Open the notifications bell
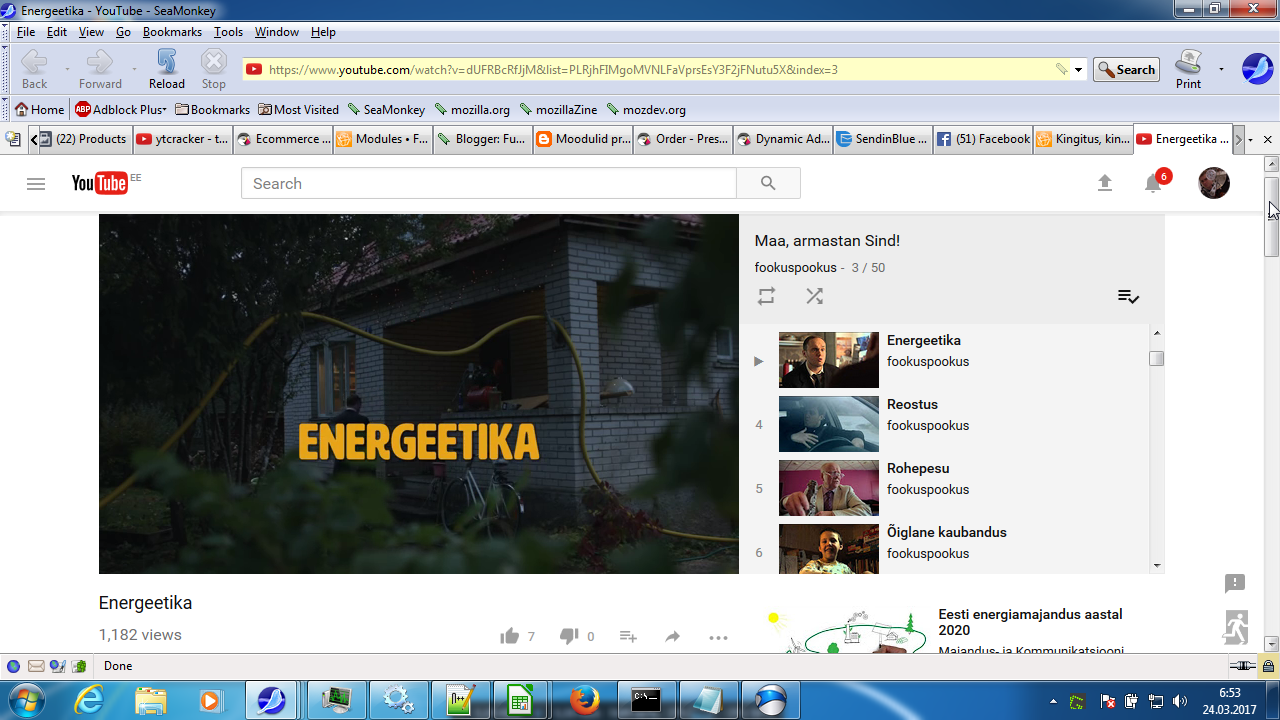1280x720 pixels. pyautogui.click(x=1153, y=183)
